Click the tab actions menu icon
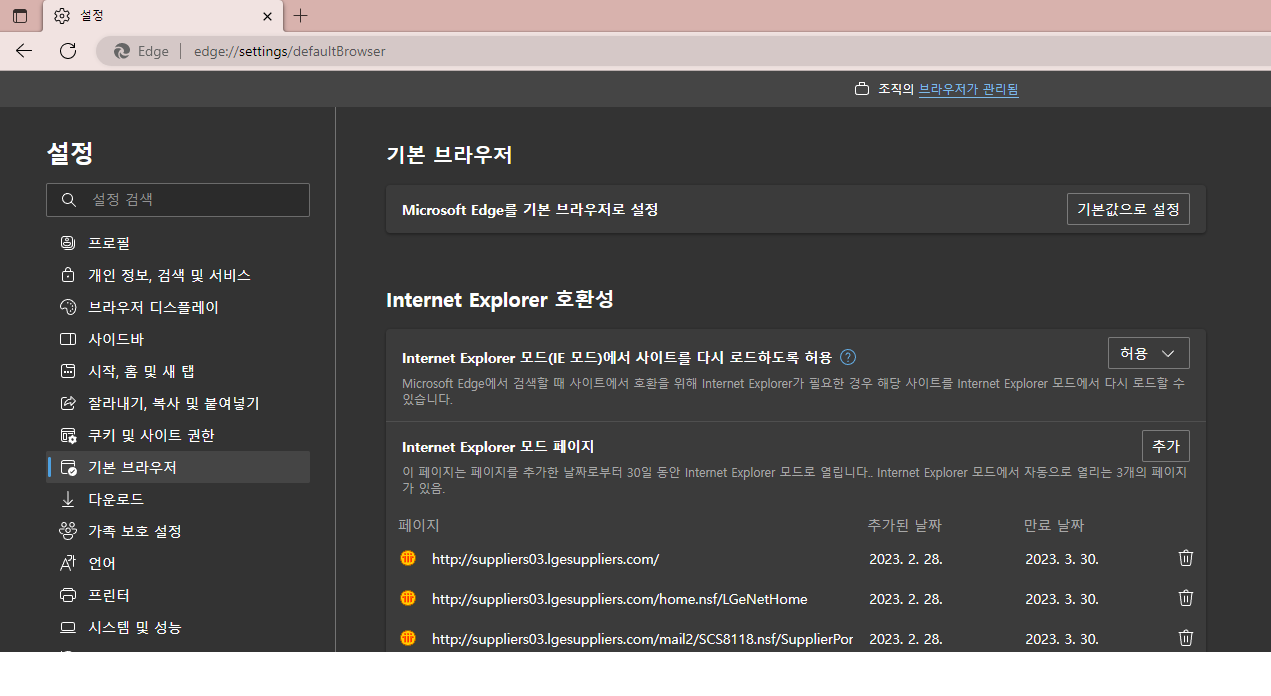 [20, 16]
